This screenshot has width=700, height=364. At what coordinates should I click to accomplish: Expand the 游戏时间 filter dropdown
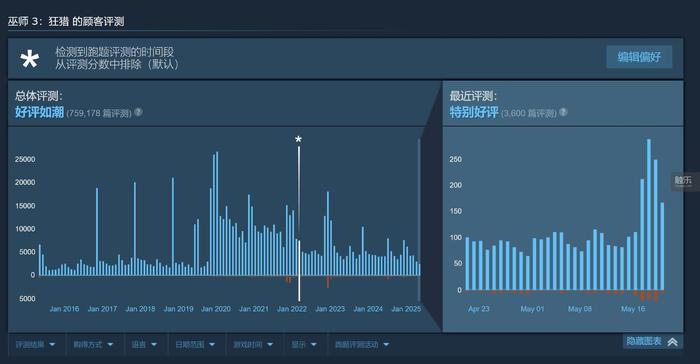coord(253,344)
